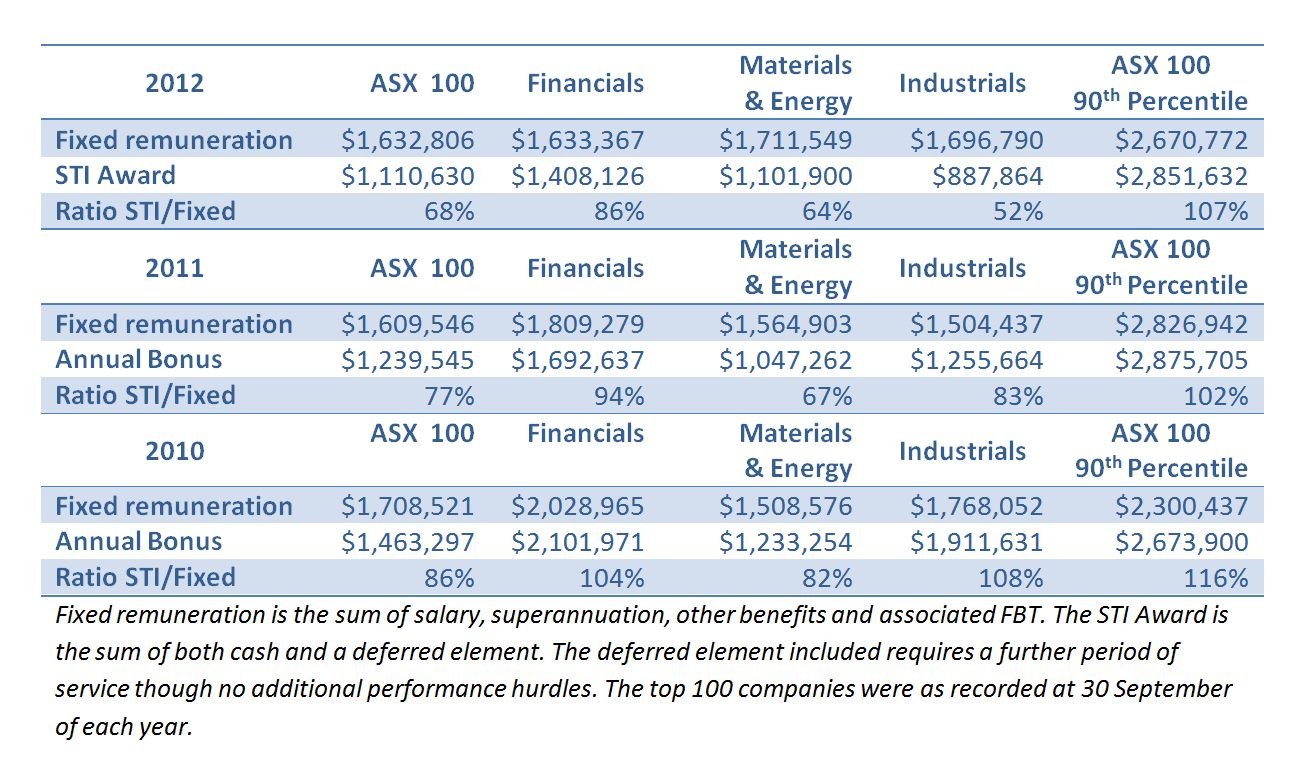Click the italic footnote text below table

(x=640, y=670)
